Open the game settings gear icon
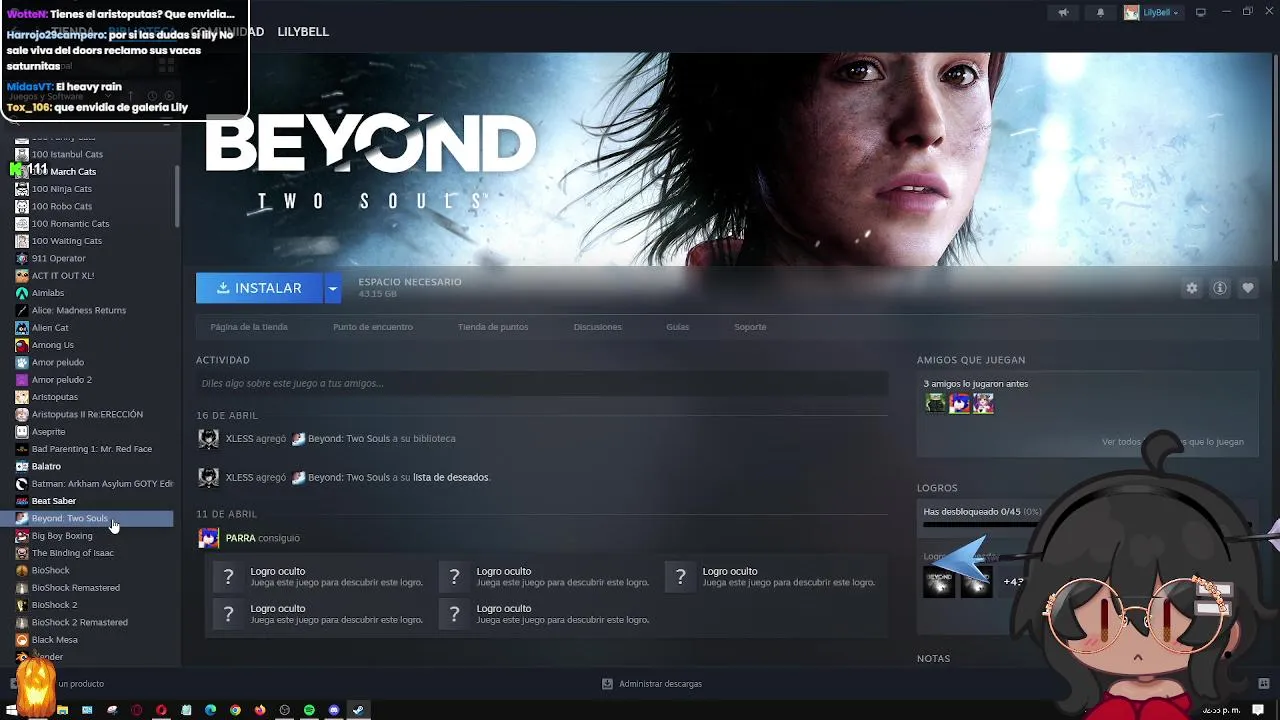1280x720 pixels. tap(1192, 288)
